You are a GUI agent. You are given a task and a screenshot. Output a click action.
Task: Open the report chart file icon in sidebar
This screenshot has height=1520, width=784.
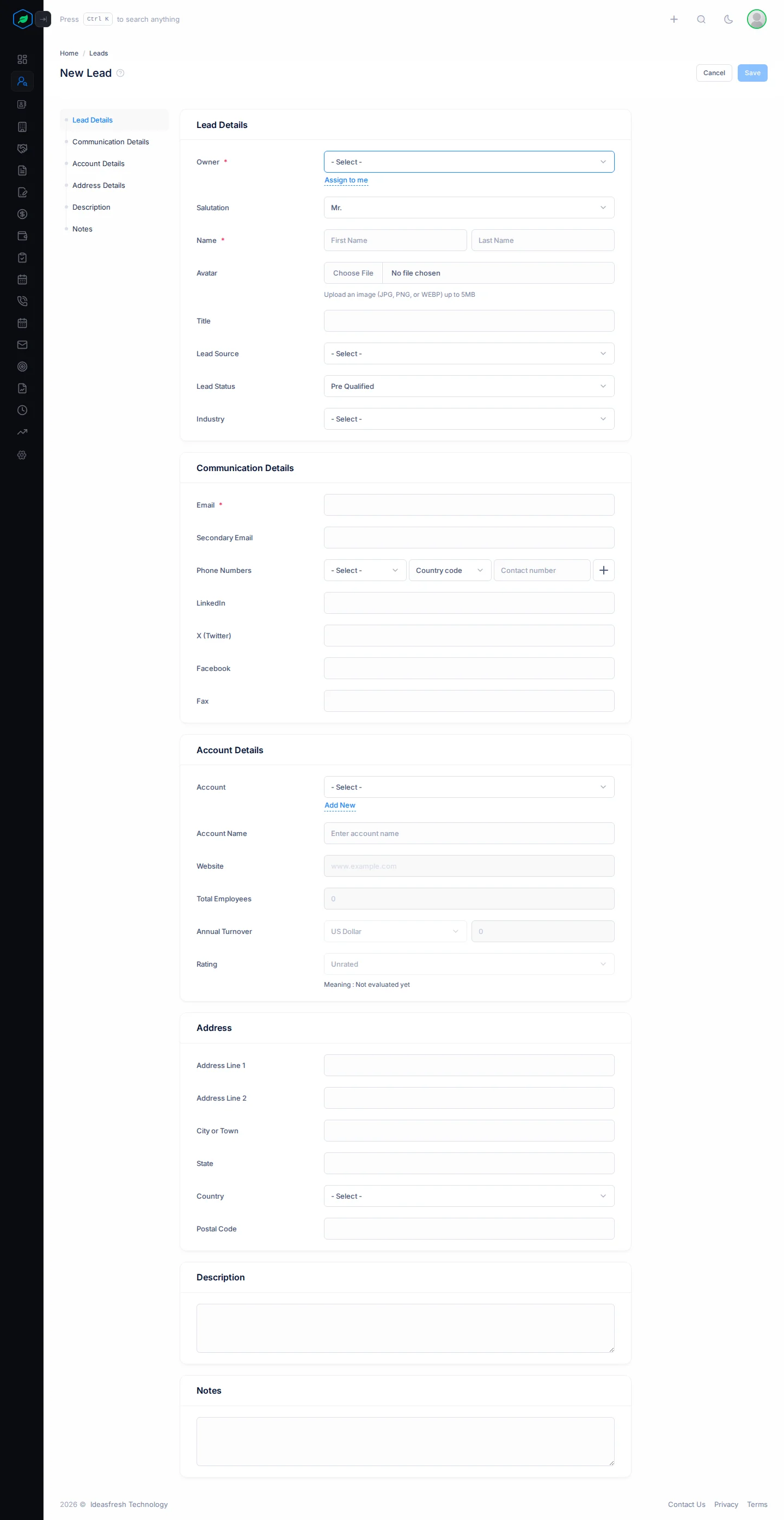click(x=22, y=388)
